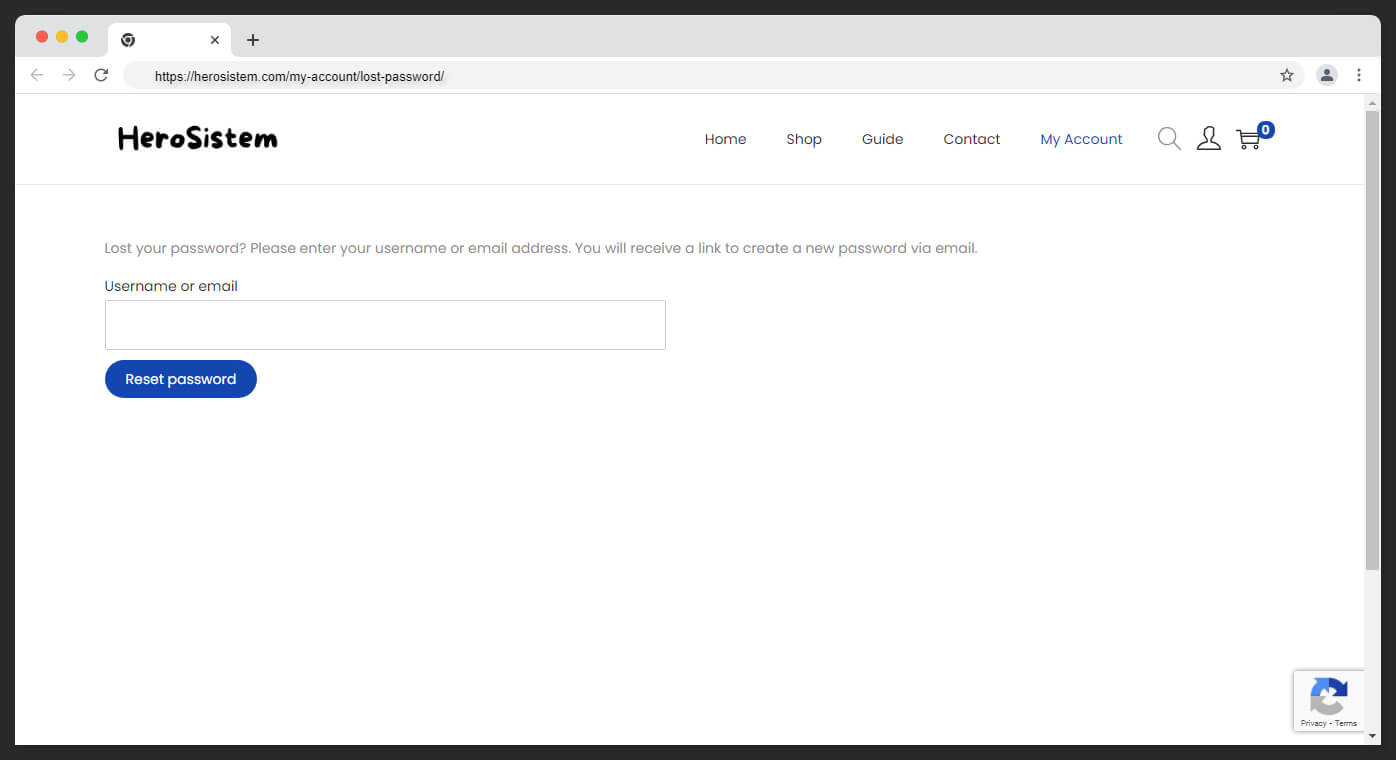Go to the Home menu item

(x=725, y=139)
